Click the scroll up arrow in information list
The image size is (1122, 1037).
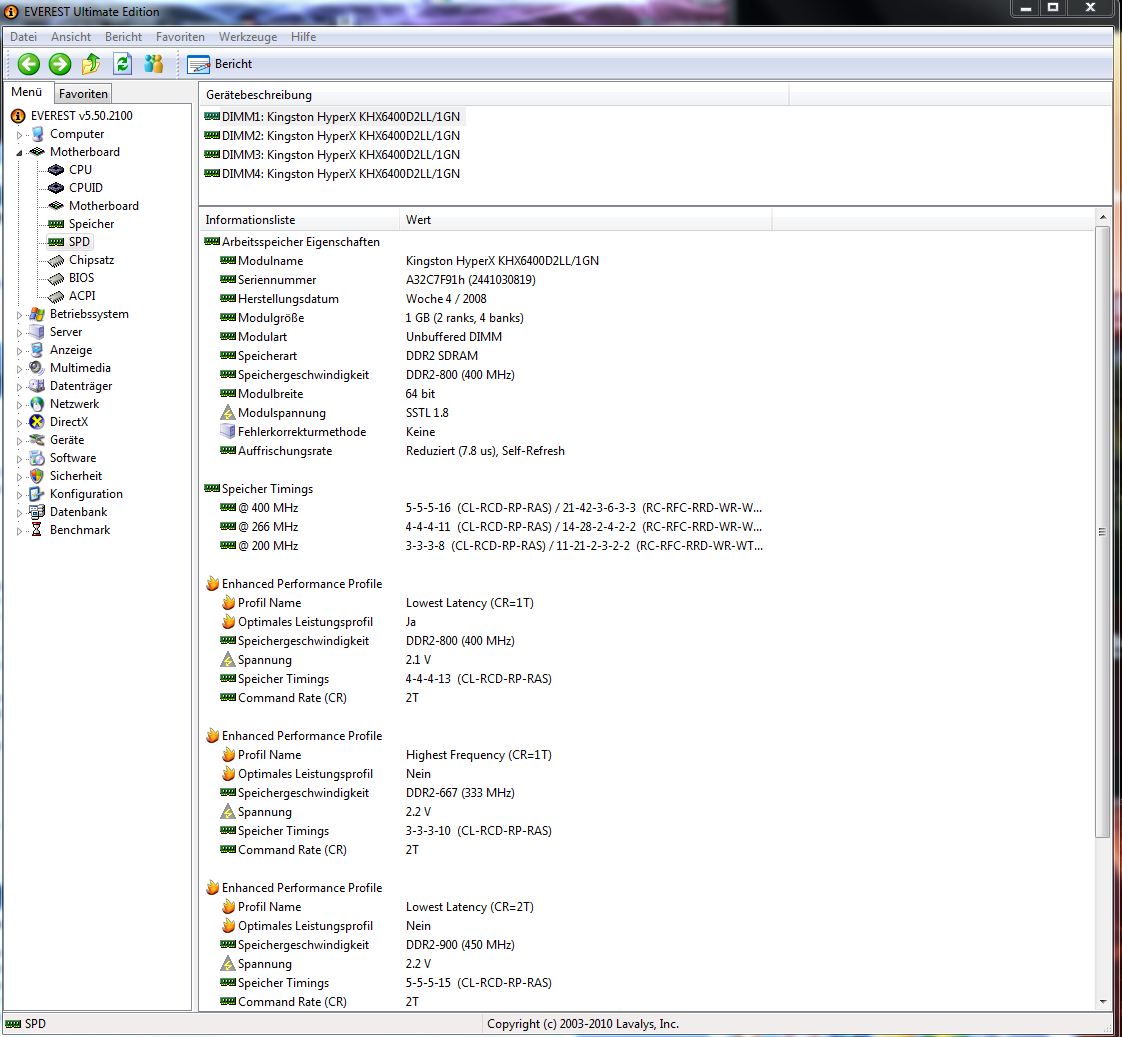pos(1102,218)
